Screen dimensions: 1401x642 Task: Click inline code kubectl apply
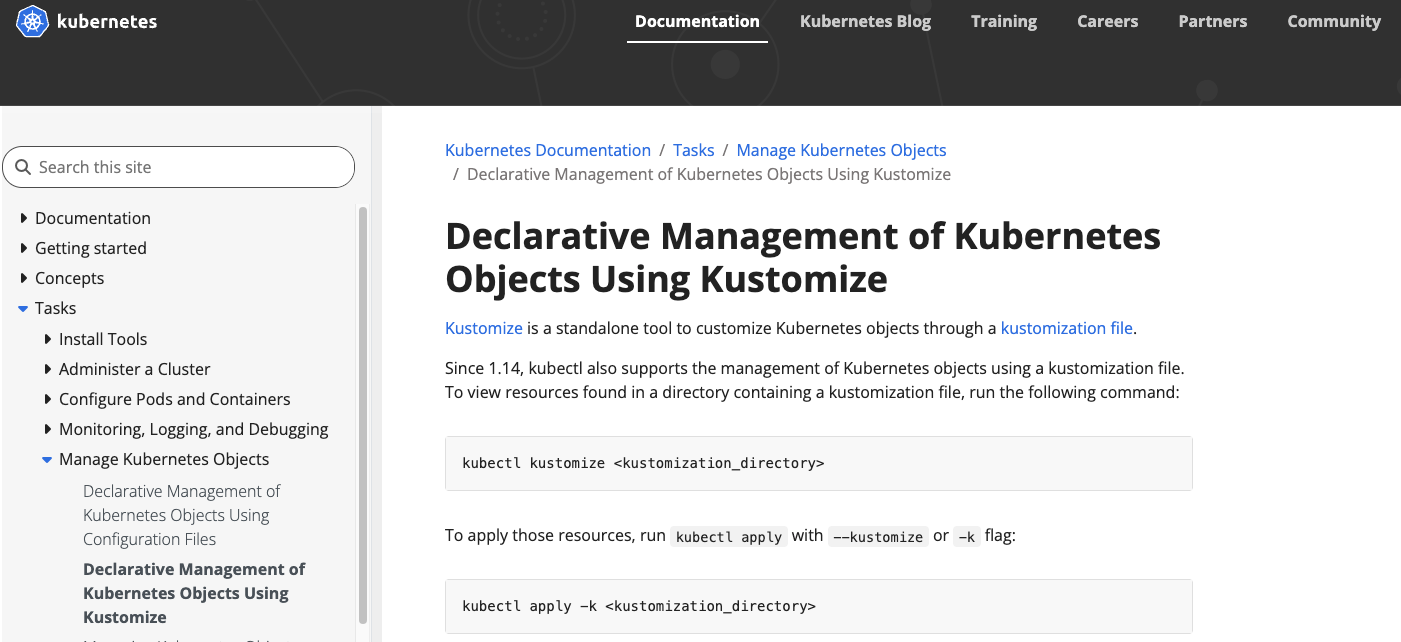729,536
